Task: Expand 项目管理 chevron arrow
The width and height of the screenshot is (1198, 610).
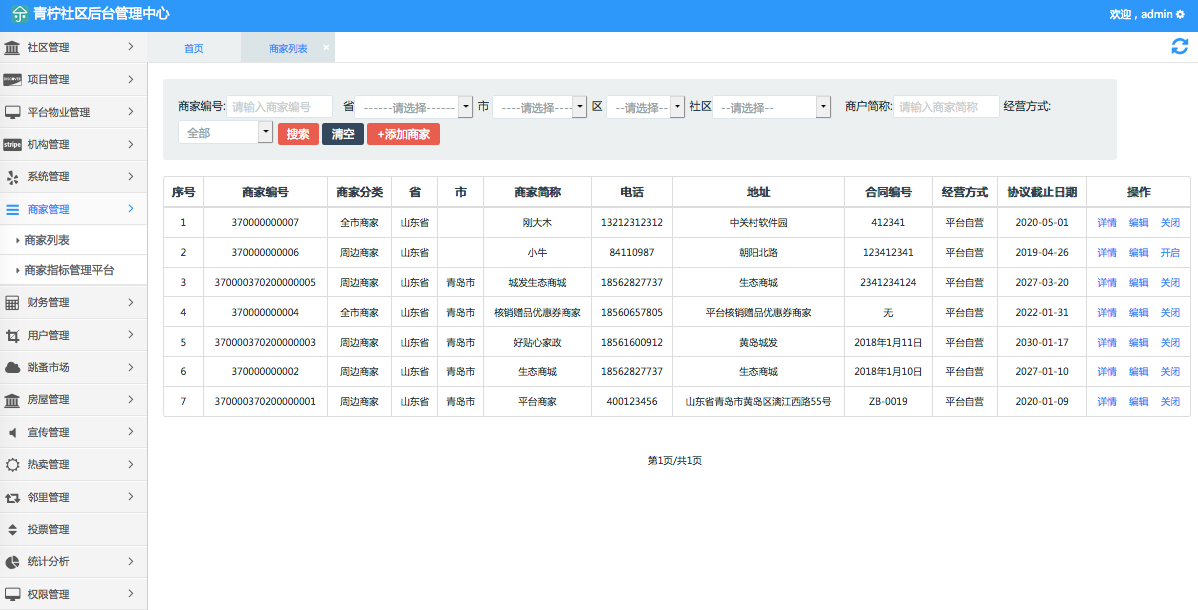Action: tap(131, 79)
